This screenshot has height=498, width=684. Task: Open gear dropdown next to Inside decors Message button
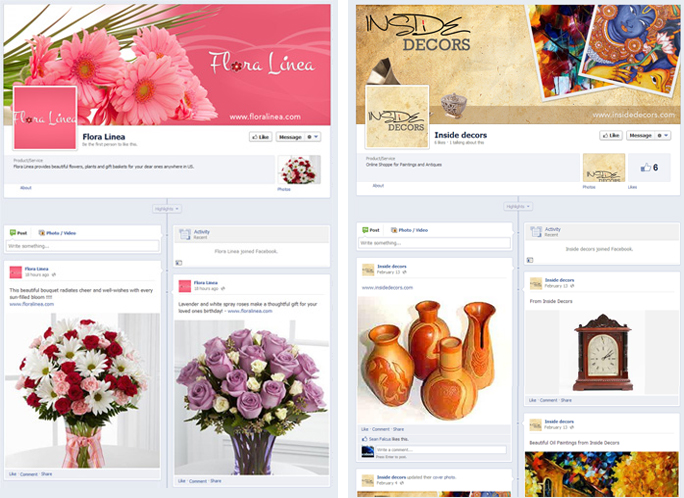tap(663, 135)
